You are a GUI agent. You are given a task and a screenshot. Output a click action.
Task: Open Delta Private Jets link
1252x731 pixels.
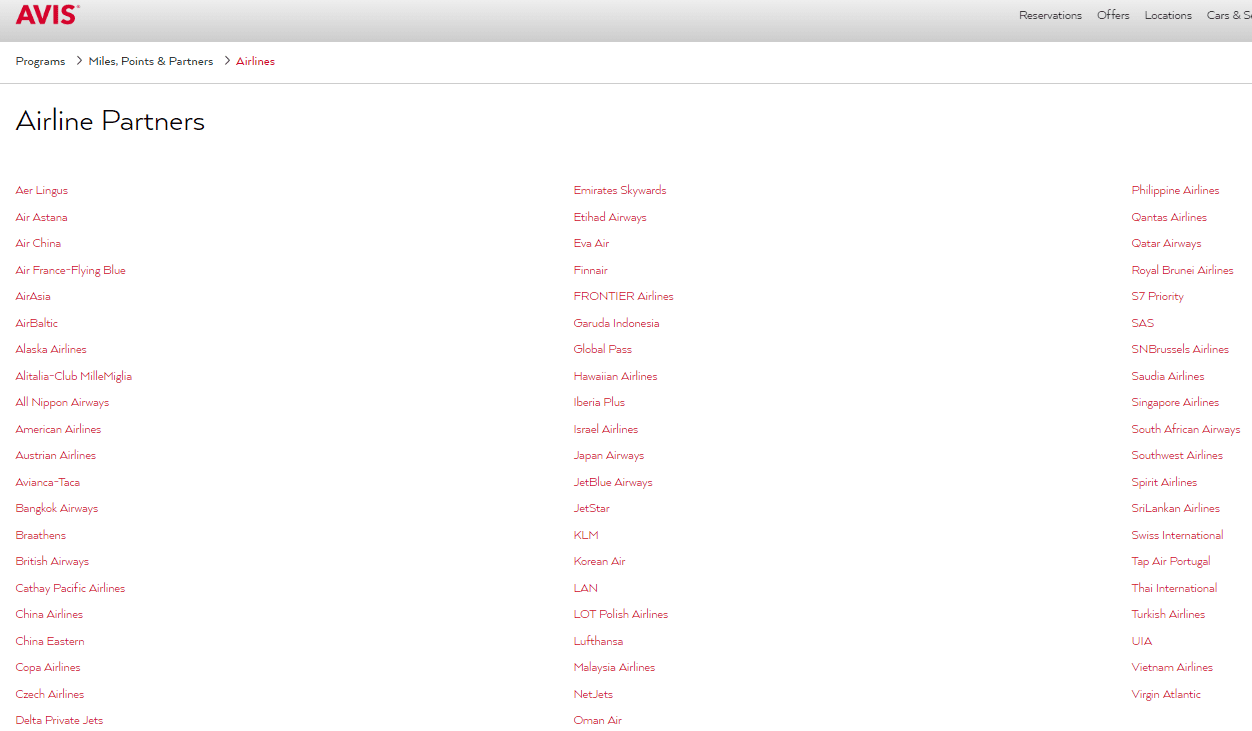pos(59,720)
